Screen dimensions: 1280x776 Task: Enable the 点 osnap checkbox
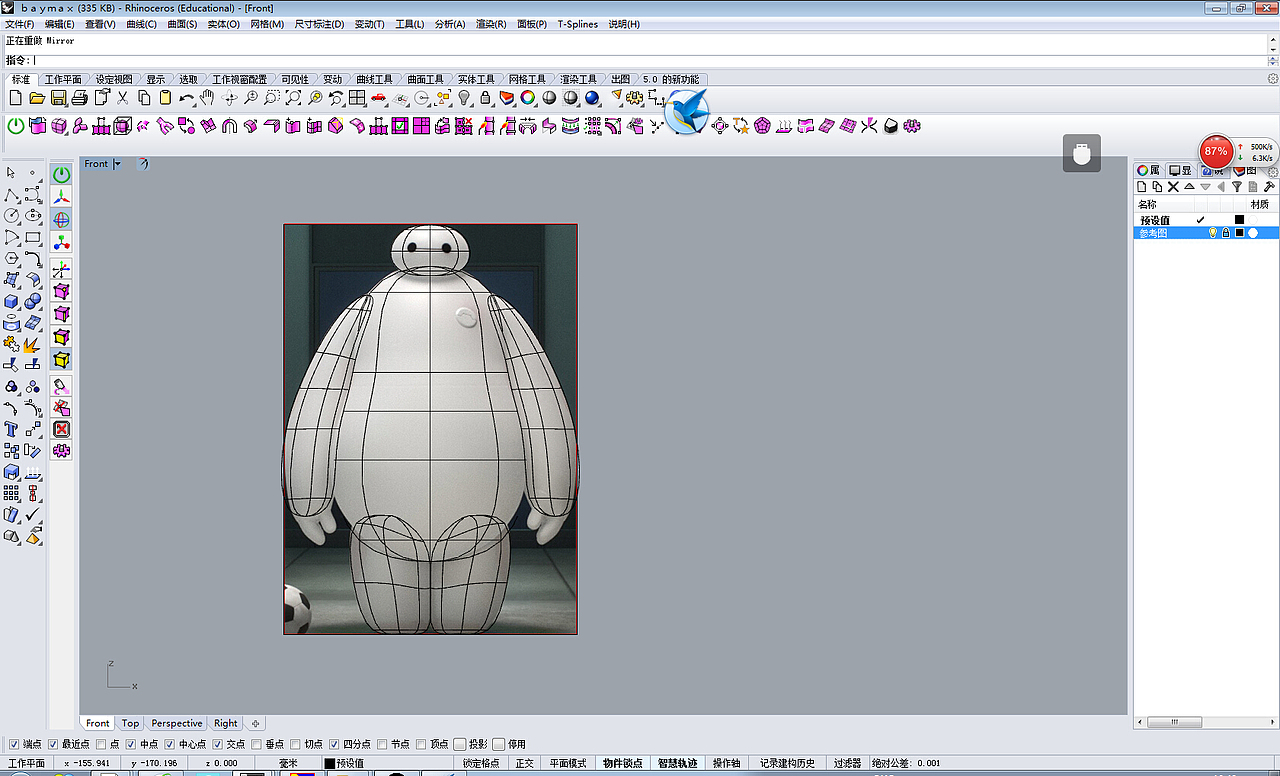coord(101,745)
